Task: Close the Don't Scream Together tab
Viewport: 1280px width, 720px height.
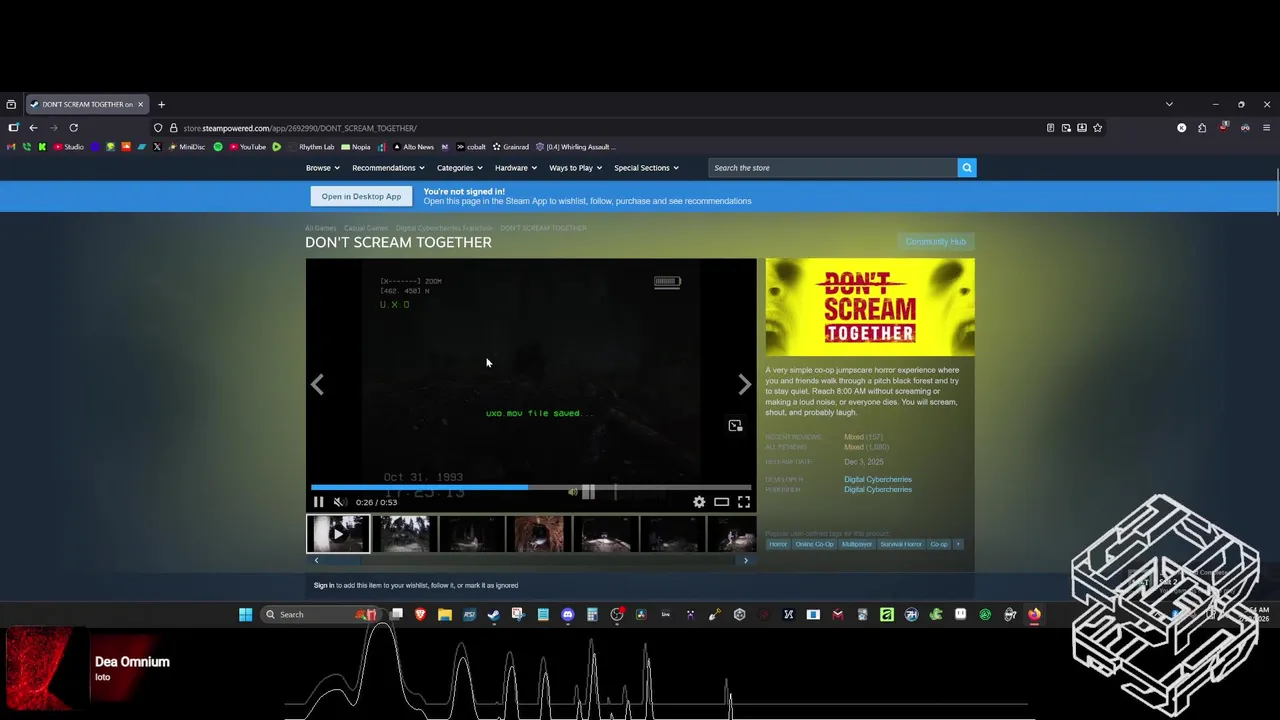Action: (x=140, y=104)
